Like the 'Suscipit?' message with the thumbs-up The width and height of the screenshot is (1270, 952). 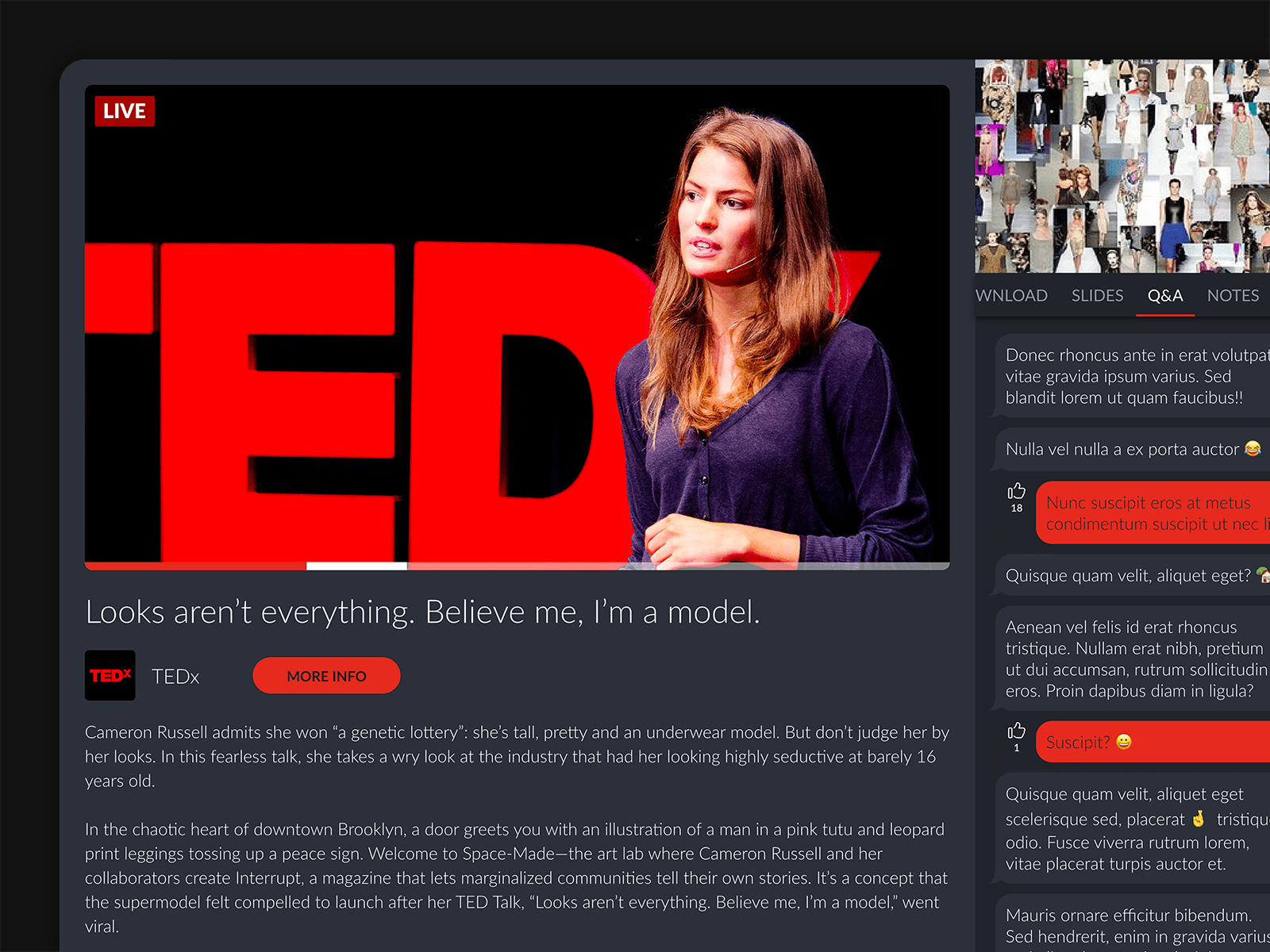click(1017, 731)
